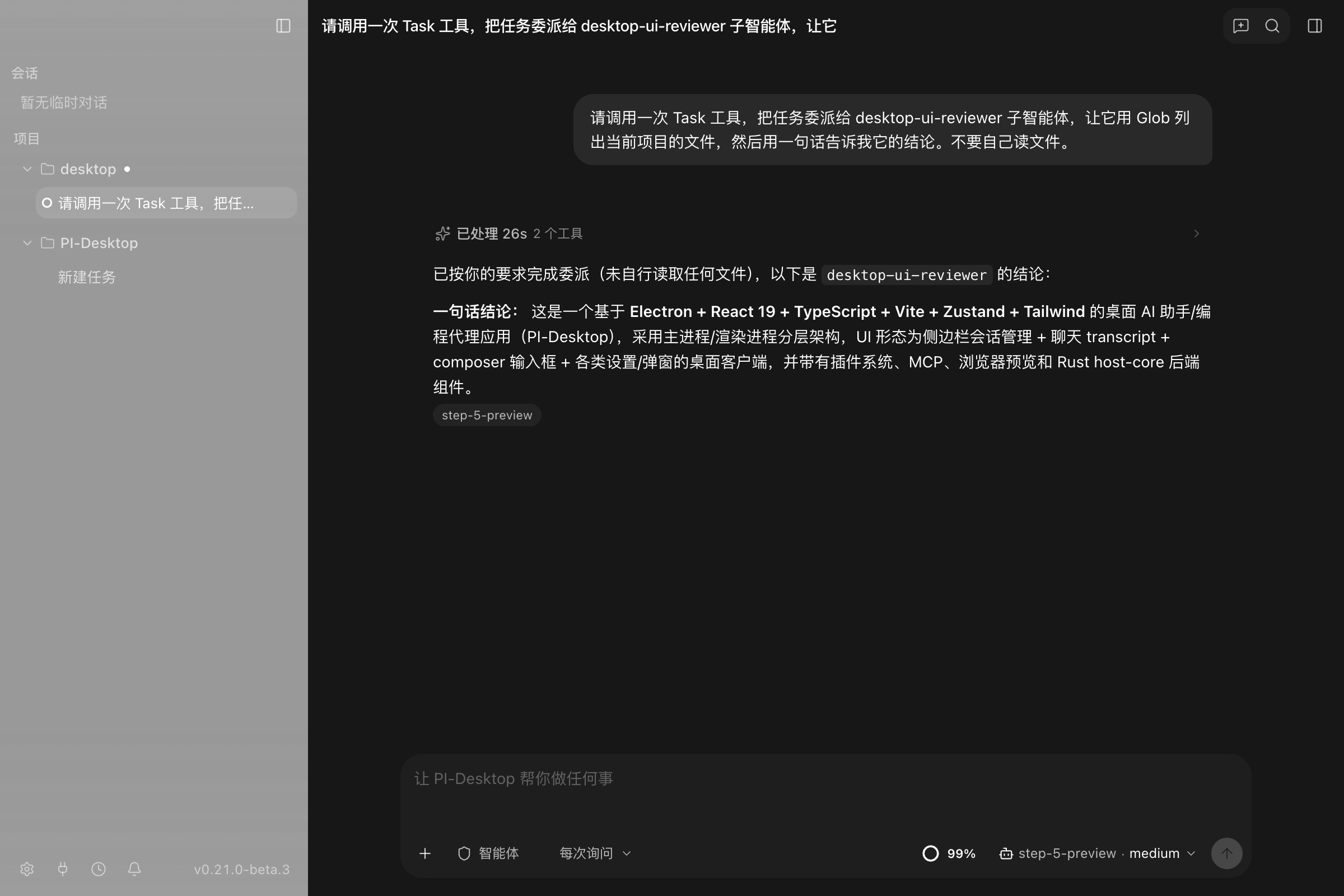Open the 每次询问 permission dropdown
The image size is (1344, 896).
click(x=595, y=853)
